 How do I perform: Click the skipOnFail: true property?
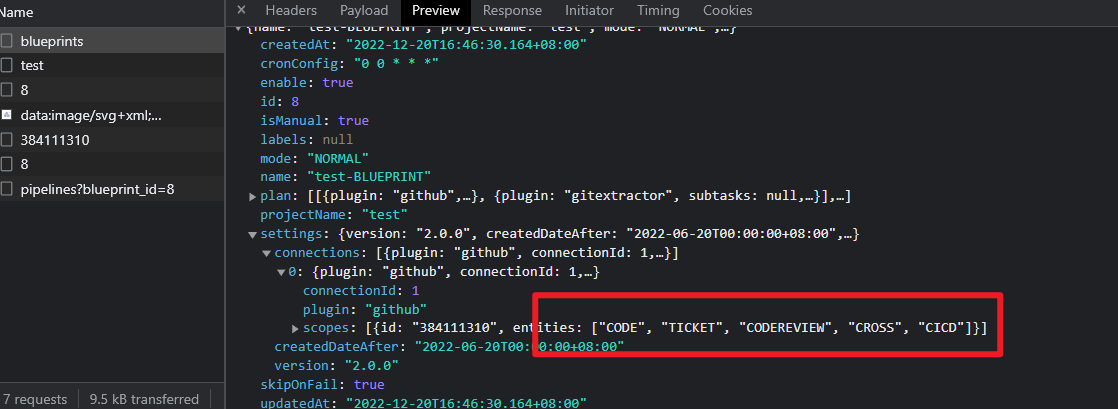point(322,385)
